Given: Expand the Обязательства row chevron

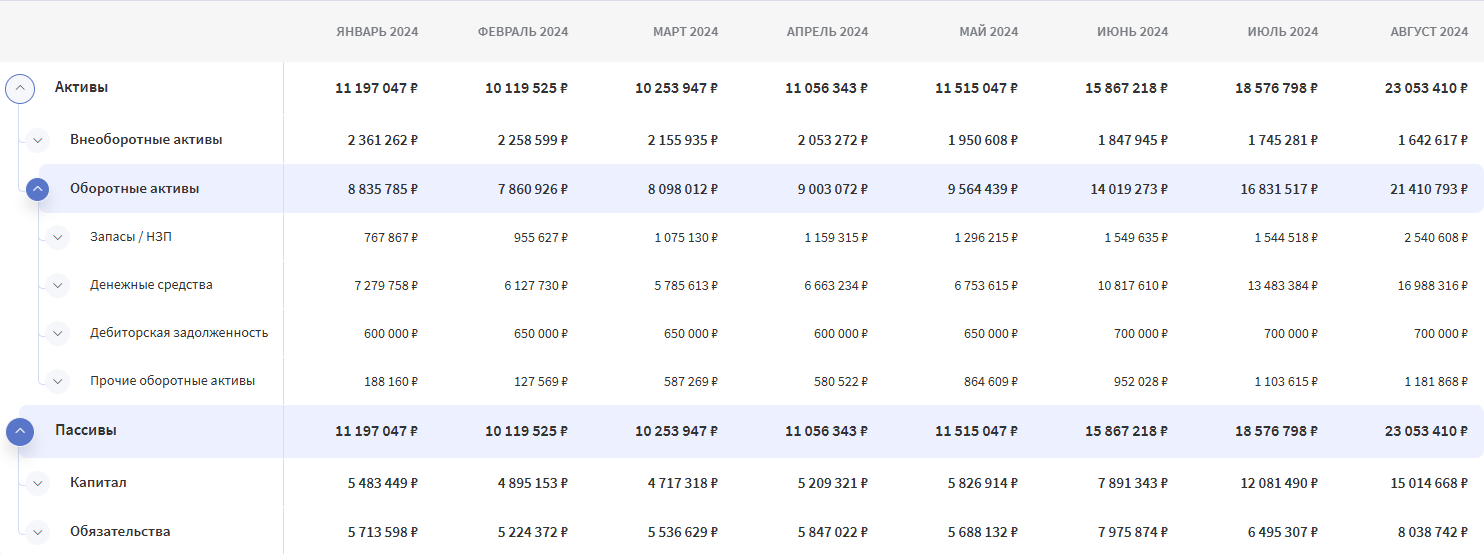Looking at the screenshot, I should [38, 532].
